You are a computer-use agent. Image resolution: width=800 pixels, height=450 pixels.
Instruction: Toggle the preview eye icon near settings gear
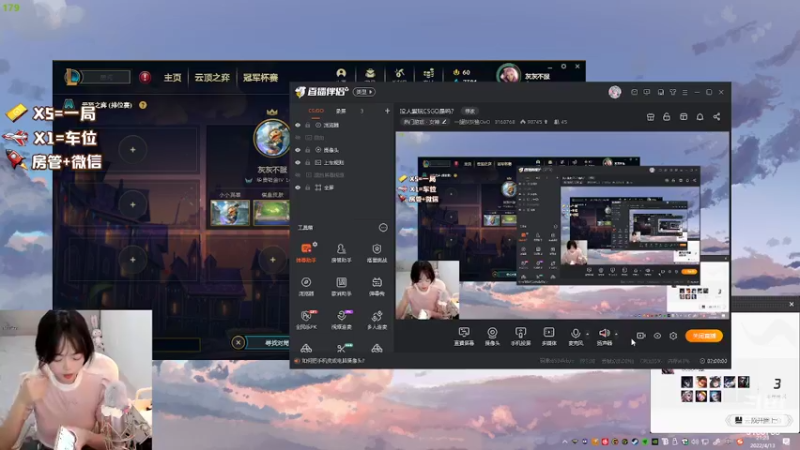tap(657, 336)
